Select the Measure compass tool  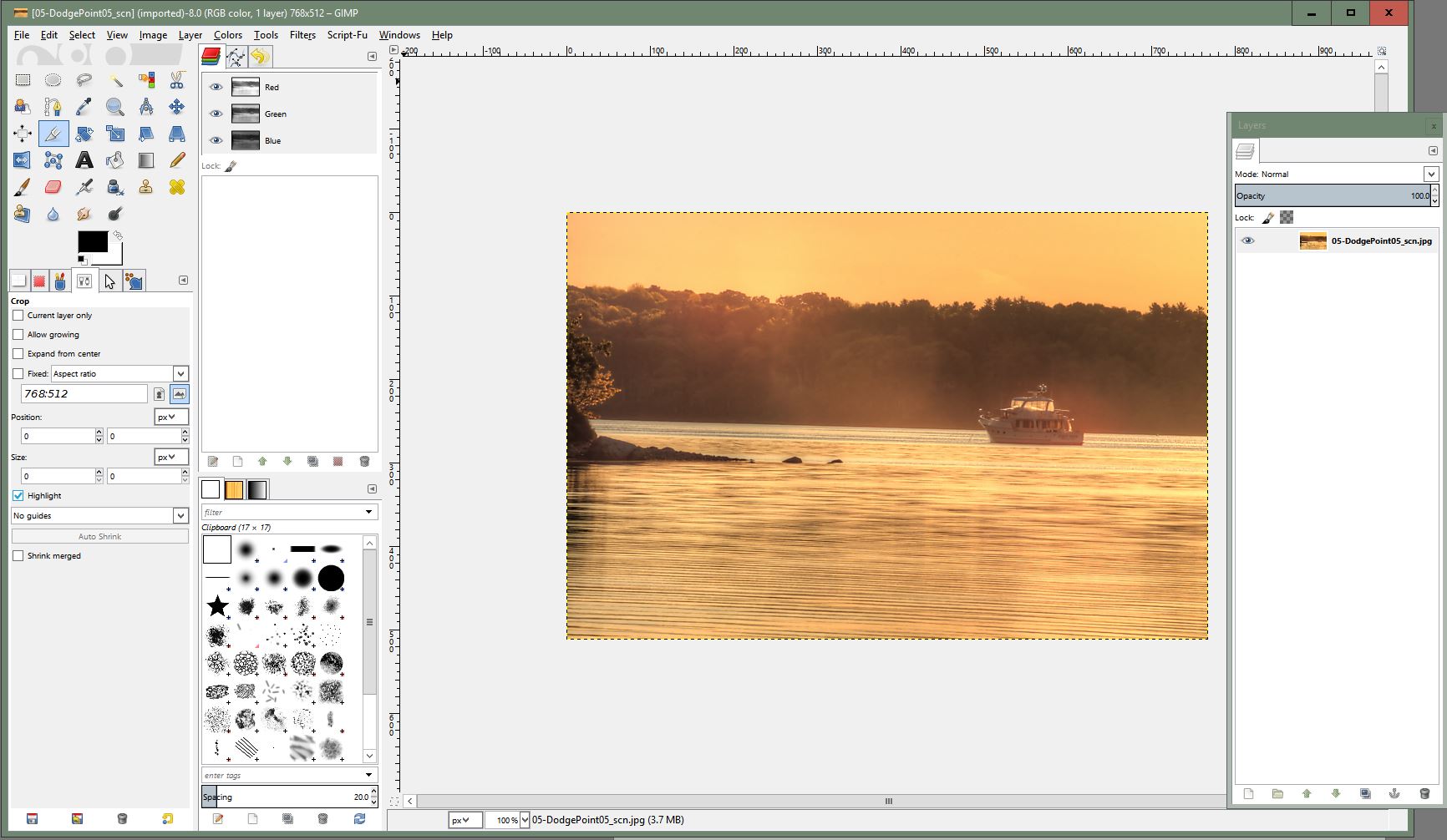146,107
